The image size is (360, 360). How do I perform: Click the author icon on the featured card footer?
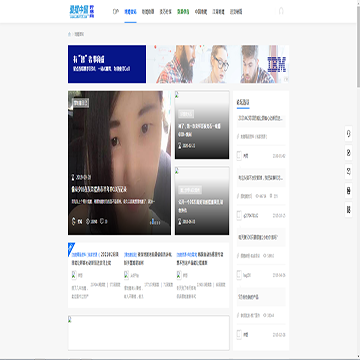click(x=74, y=221)
